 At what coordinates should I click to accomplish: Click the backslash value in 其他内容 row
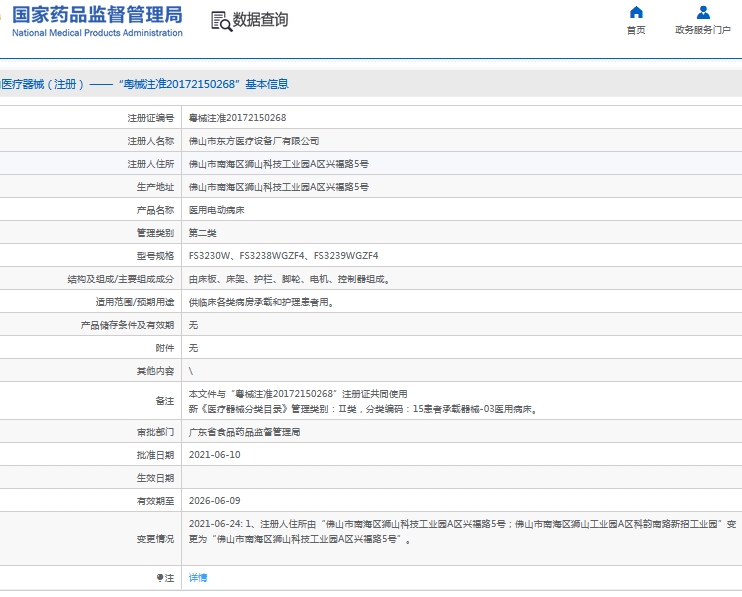(191, 371)
